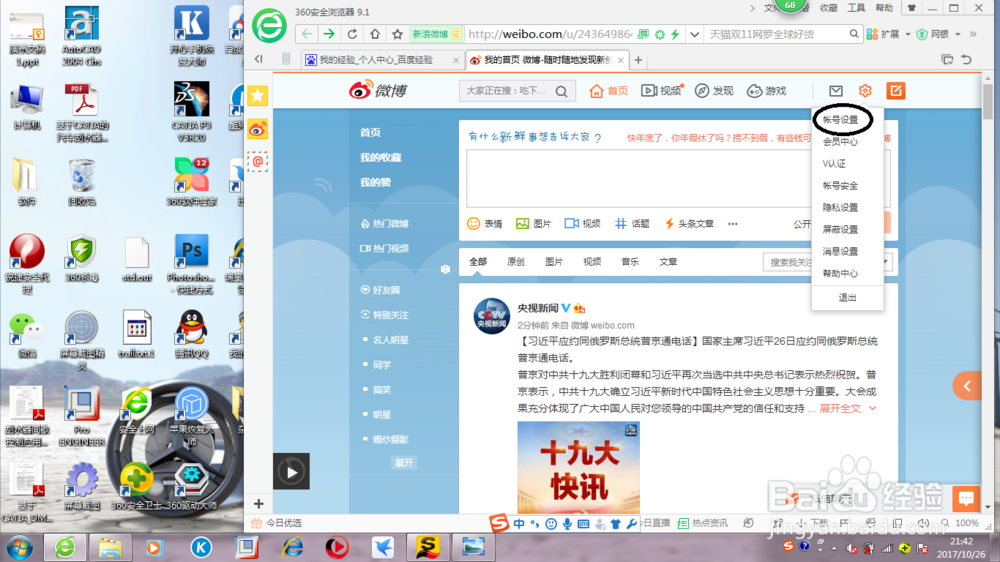1000x562 pixels.
Task: Log out via 退出 menu item
Action: coord(847,297)
